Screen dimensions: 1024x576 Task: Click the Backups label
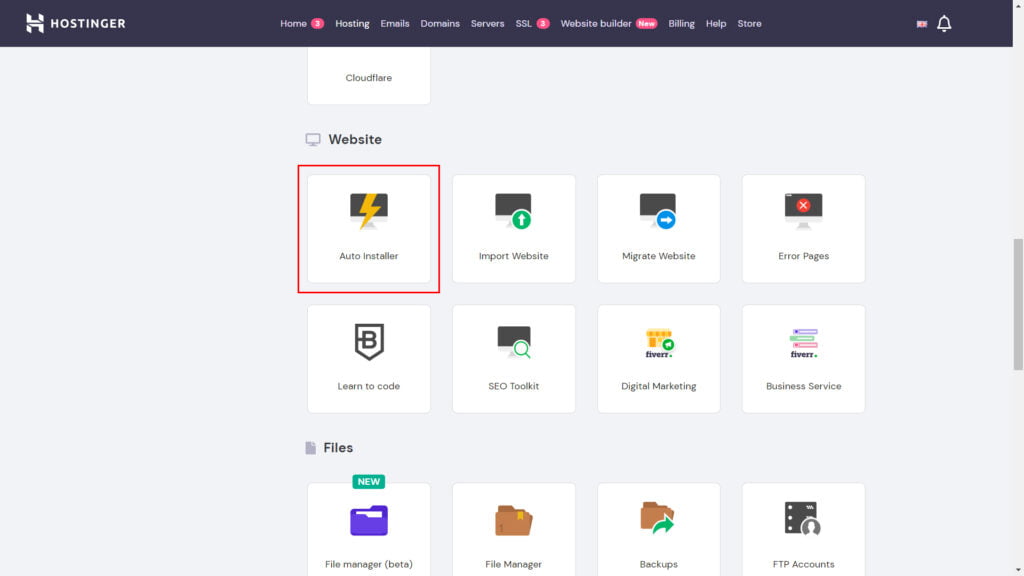(x=658, y=564)
